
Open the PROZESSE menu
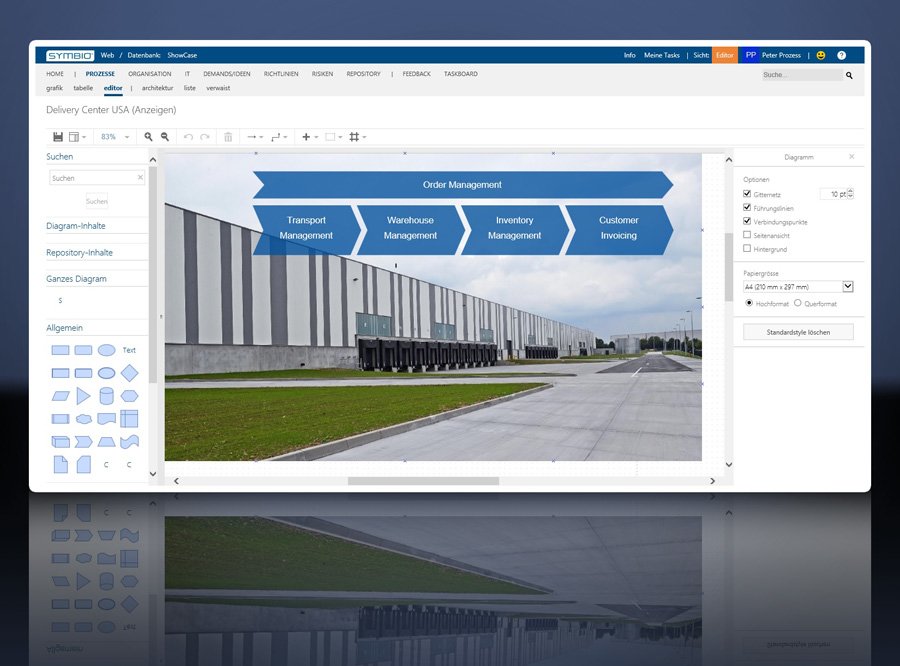[x=100, y=73]
